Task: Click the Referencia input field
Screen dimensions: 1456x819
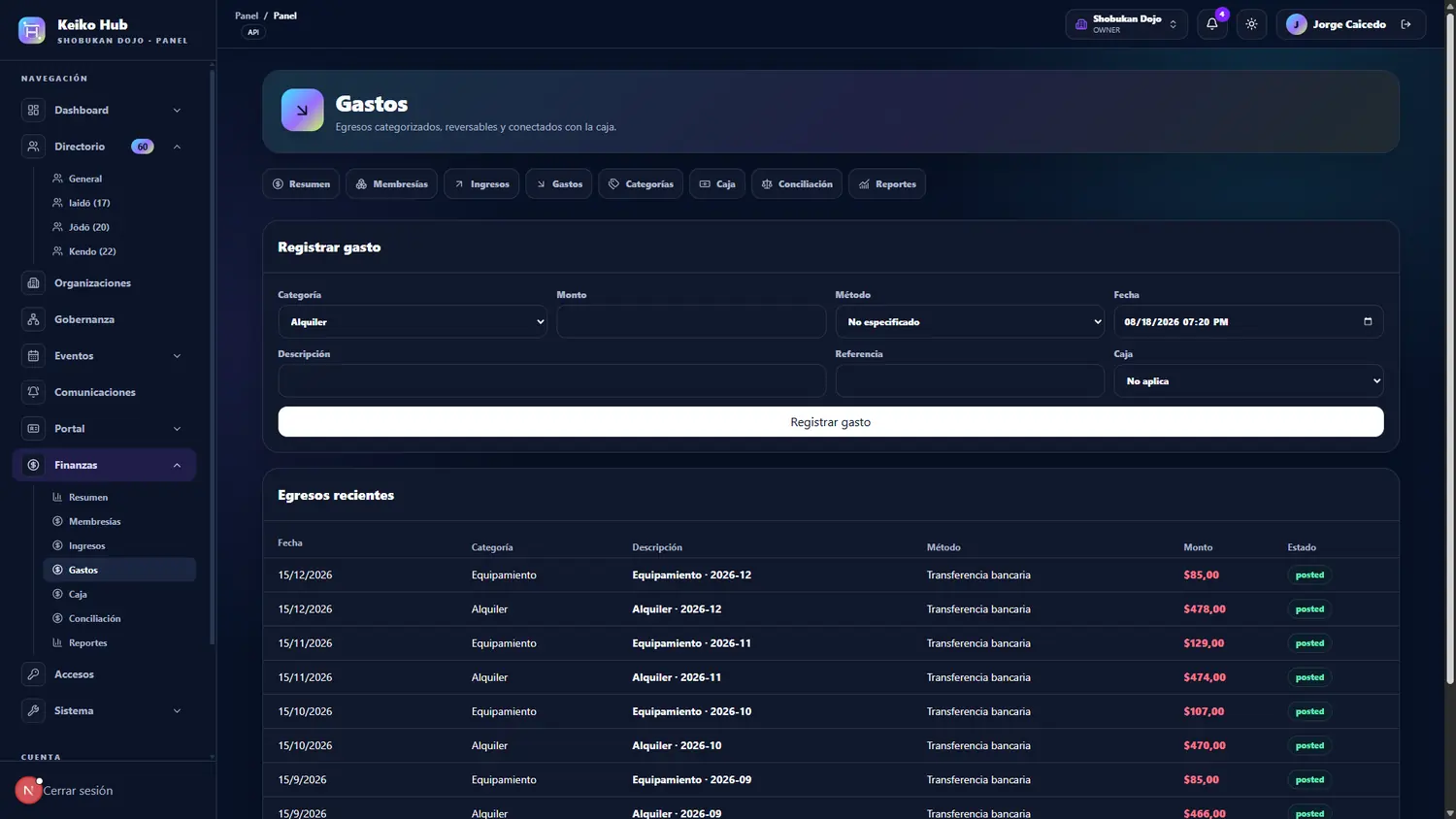Action: [x=970, y=381]
